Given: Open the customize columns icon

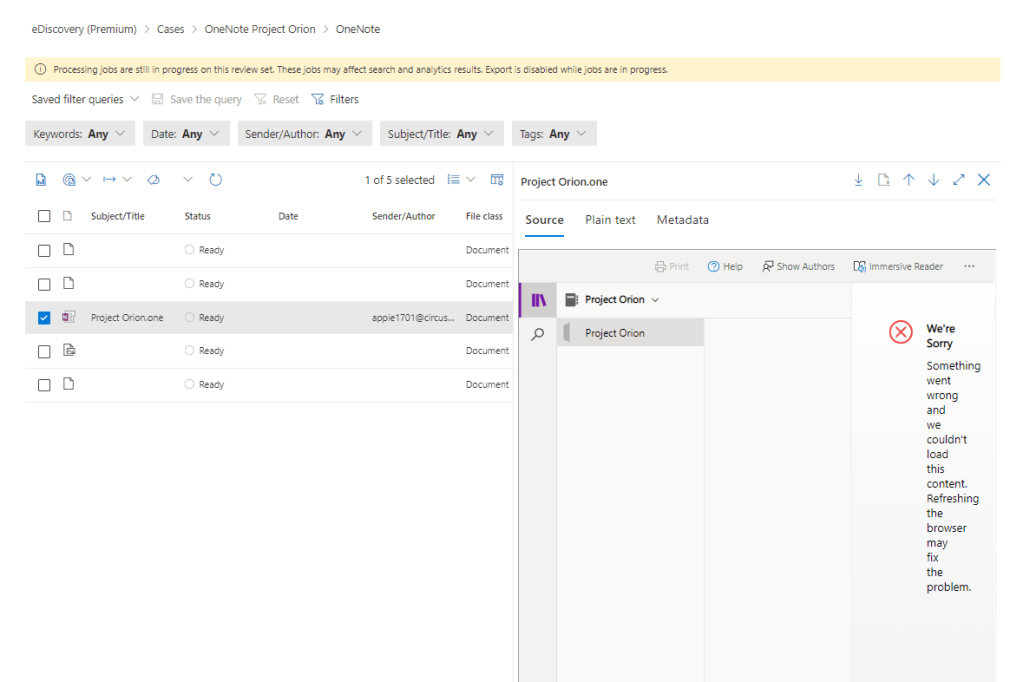Looking at the screenshot, I should pyautogui.click(x=497, y=180).
